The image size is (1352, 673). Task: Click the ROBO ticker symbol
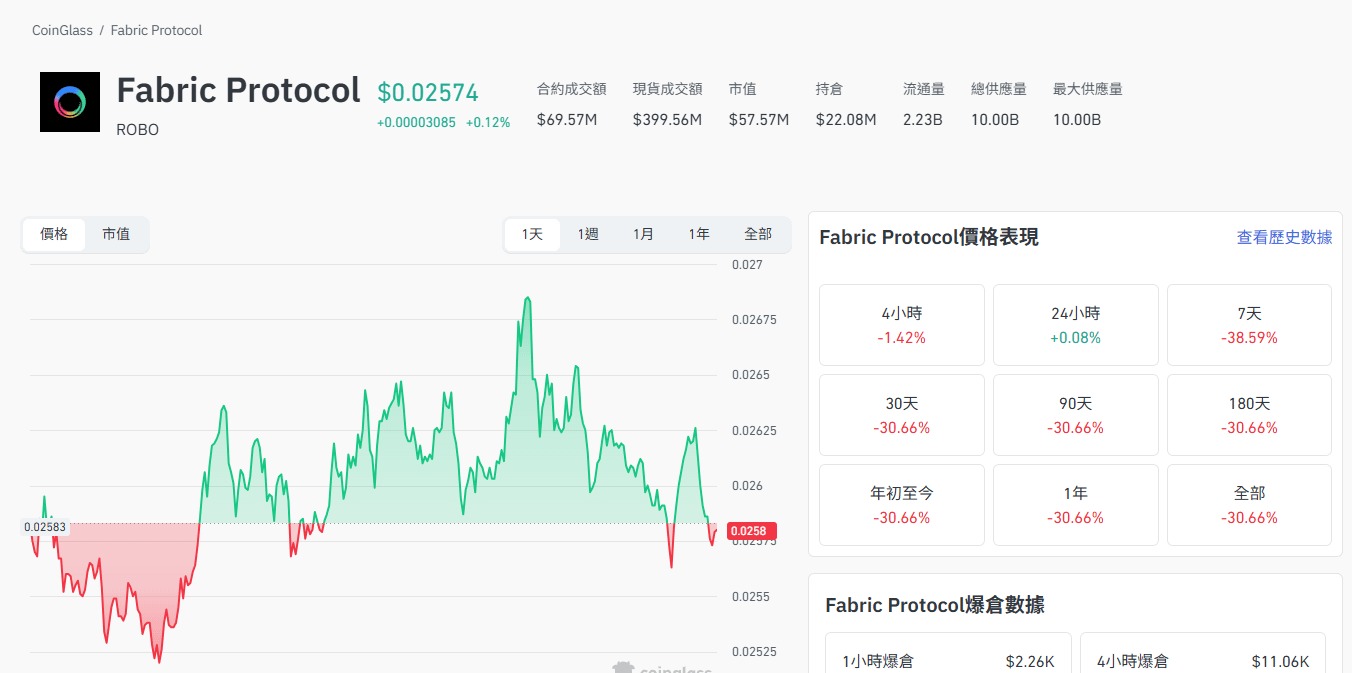coord(137,130)
